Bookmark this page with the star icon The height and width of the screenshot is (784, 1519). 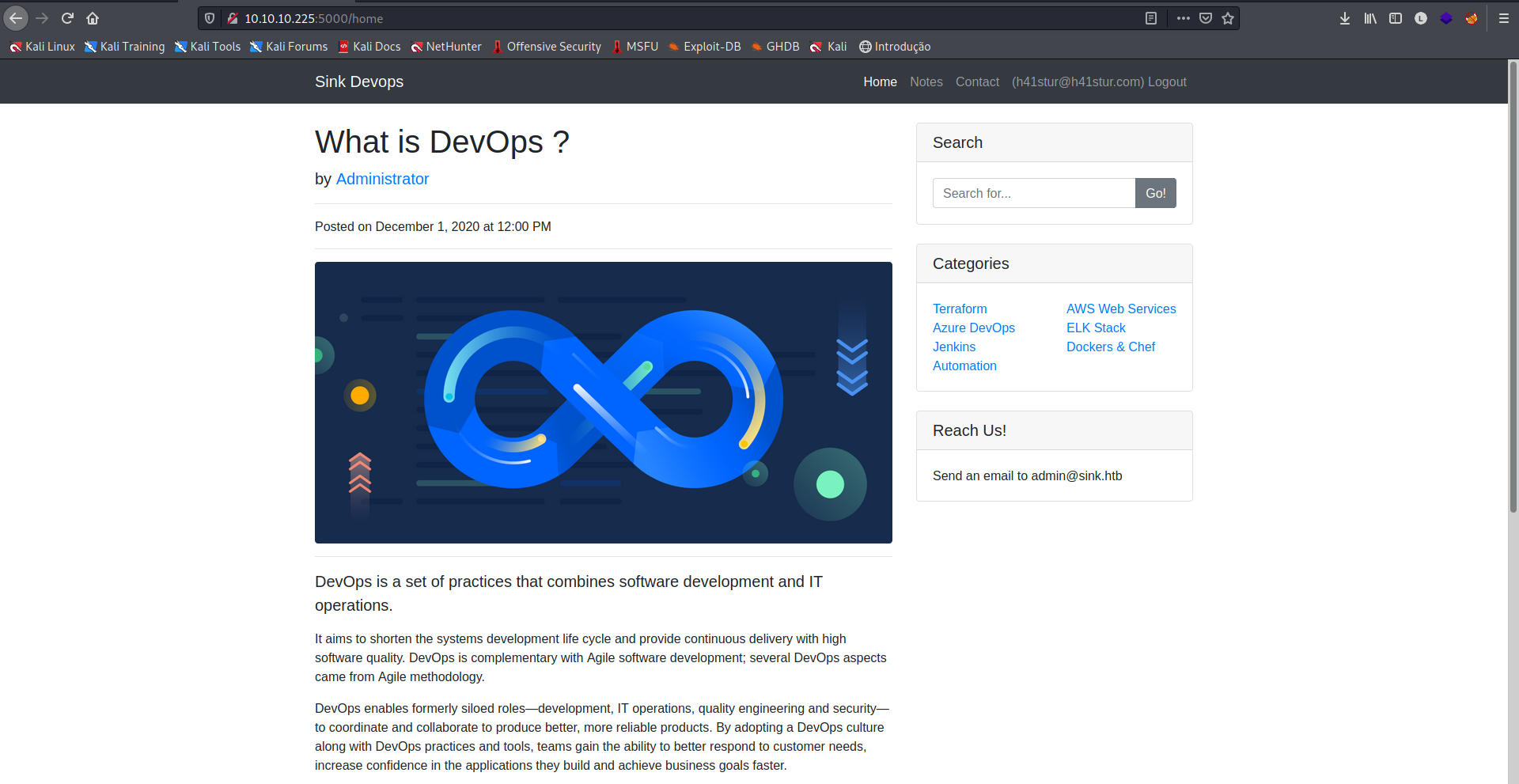[1228, 18]
